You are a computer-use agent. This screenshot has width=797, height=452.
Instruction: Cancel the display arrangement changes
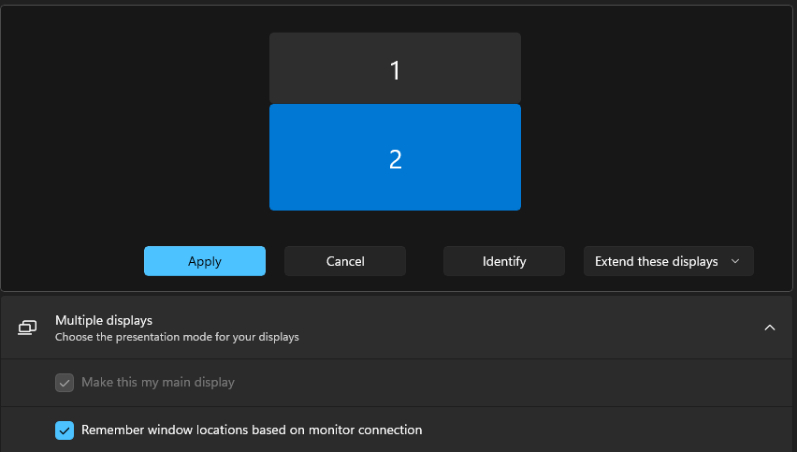[x=345, y=261]
